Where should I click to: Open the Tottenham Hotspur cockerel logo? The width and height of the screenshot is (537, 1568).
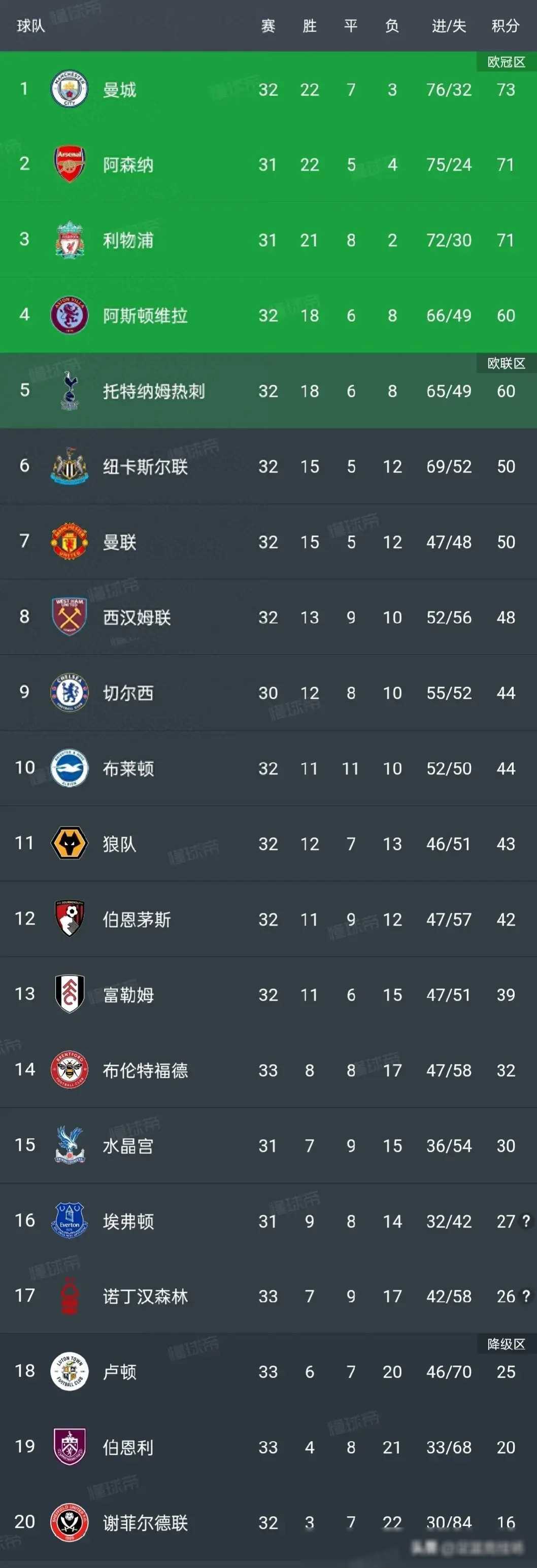point(70,391)
